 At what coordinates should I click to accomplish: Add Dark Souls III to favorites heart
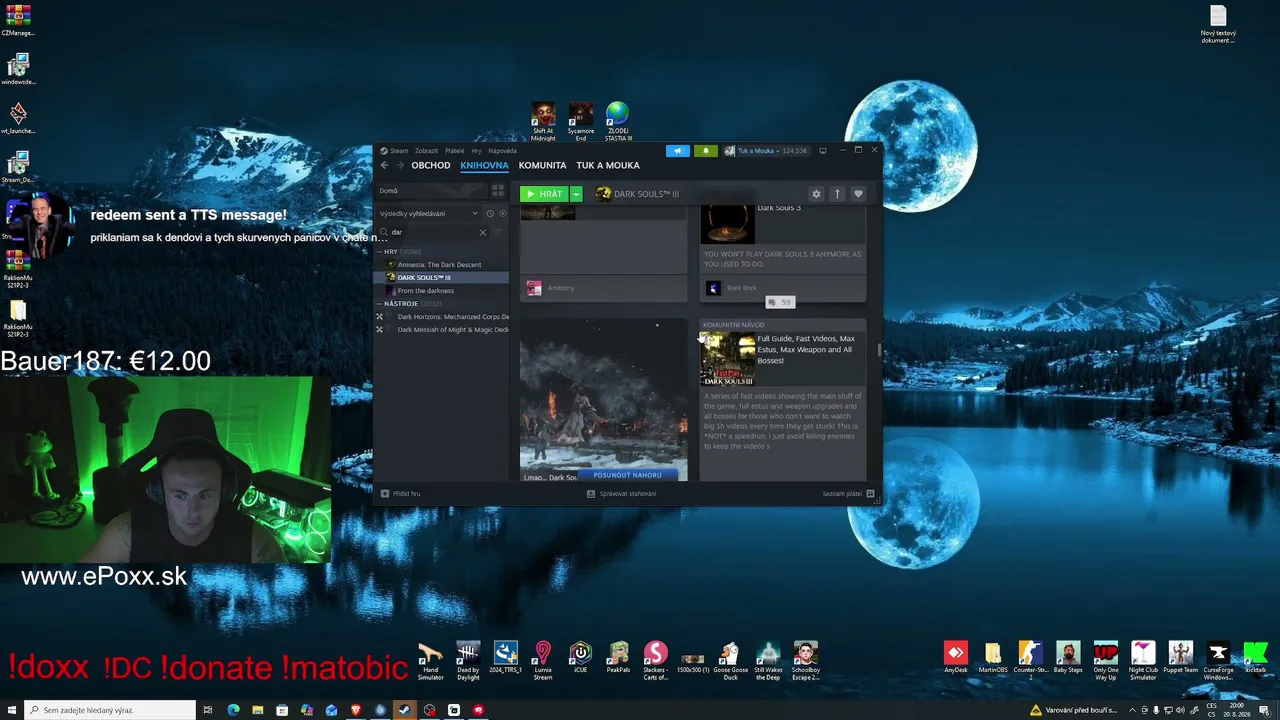[x=858, y=194]
